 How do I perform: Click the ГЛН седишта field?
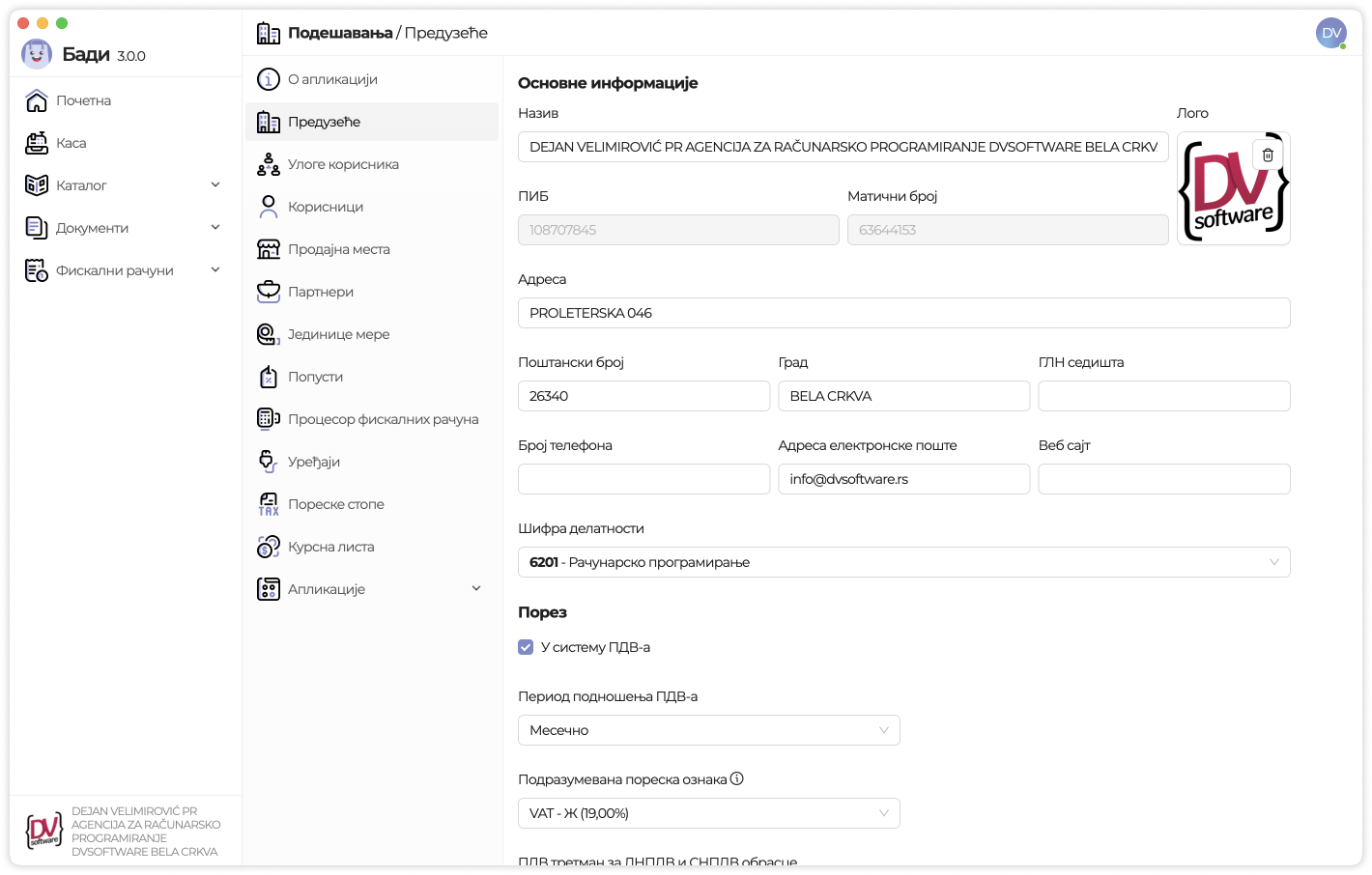[x=1164, y=396]
